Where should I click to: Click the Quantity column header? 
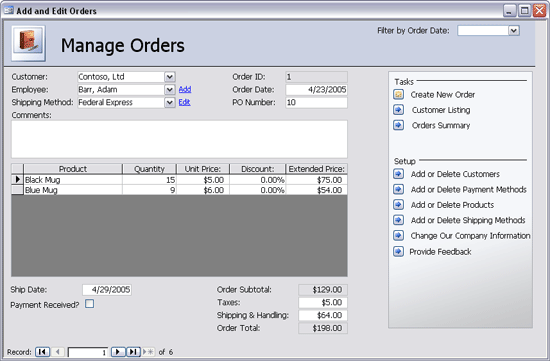pos(149,169)
